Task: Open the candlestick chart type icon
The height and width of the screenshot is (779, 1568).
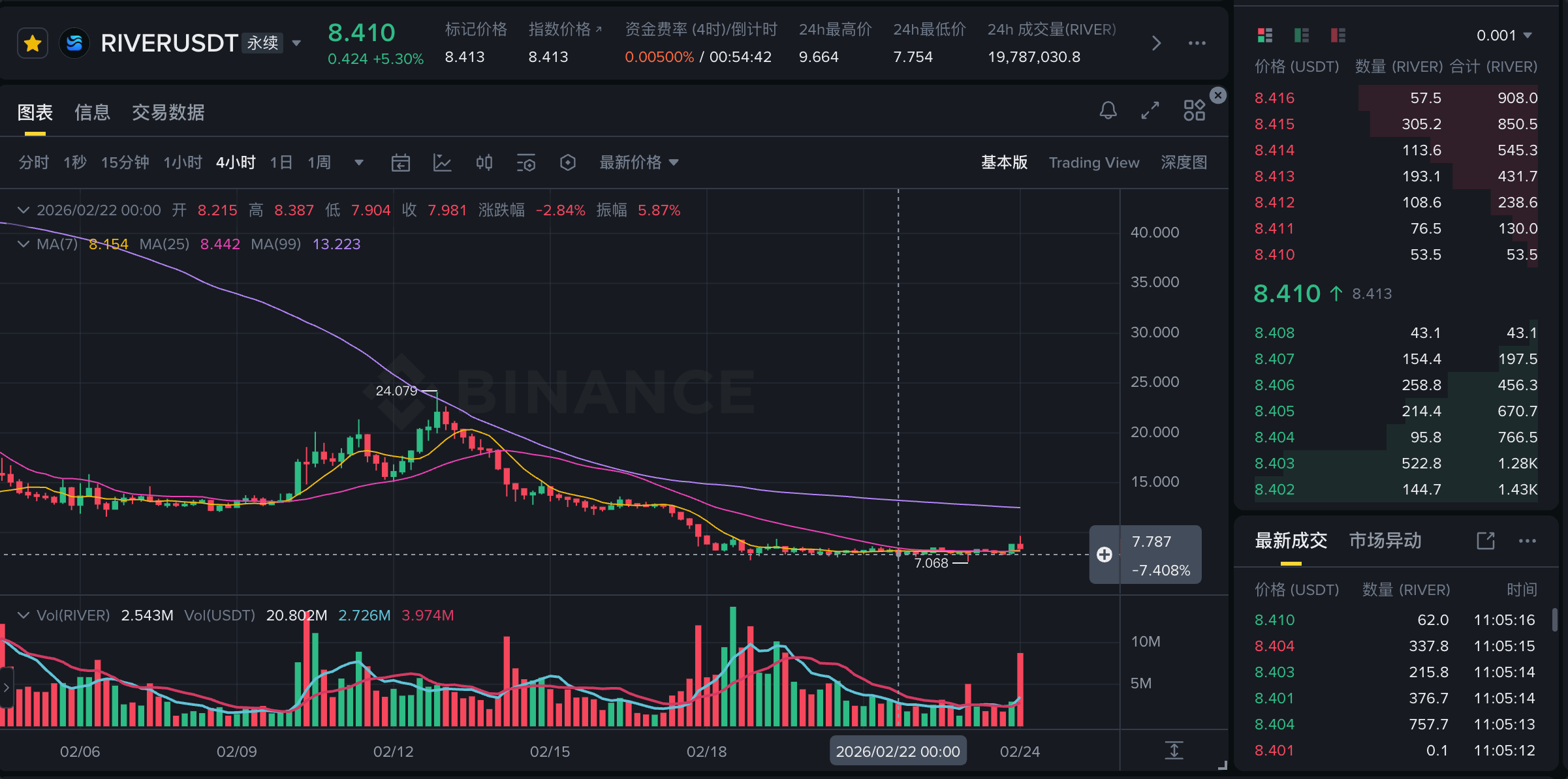Action: (484, 162)
